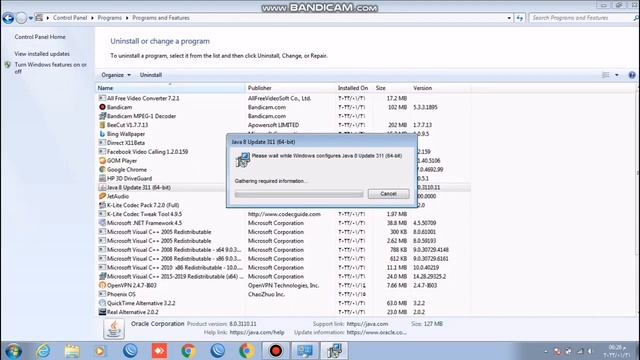Cancel the Java 8 Update configuration
The width and height of the screenshot is (640, 360).
[x=388, y=194]
